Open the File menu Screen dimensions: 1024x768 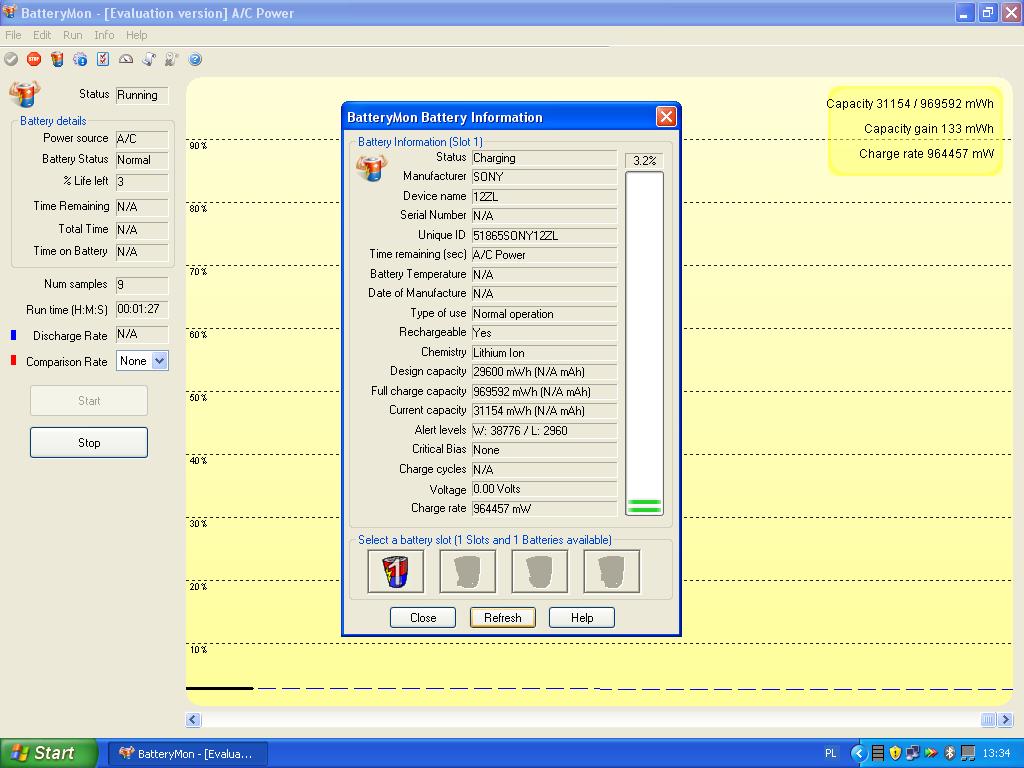(13, 35)
